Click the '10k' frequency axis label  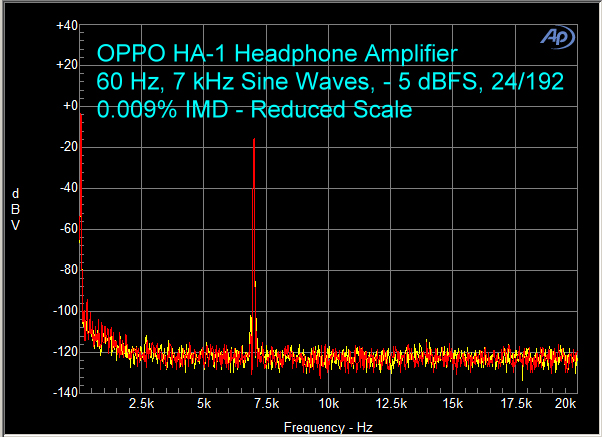point(329,404)
